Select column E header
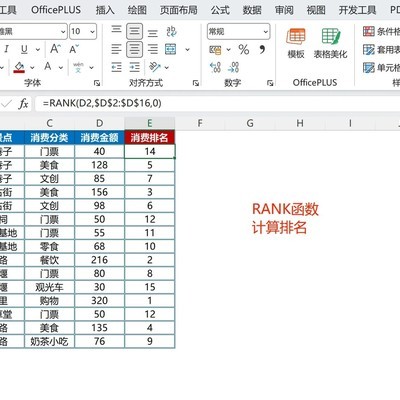The width and height of the screenshot is (400, 400). [x=150, y=123]
